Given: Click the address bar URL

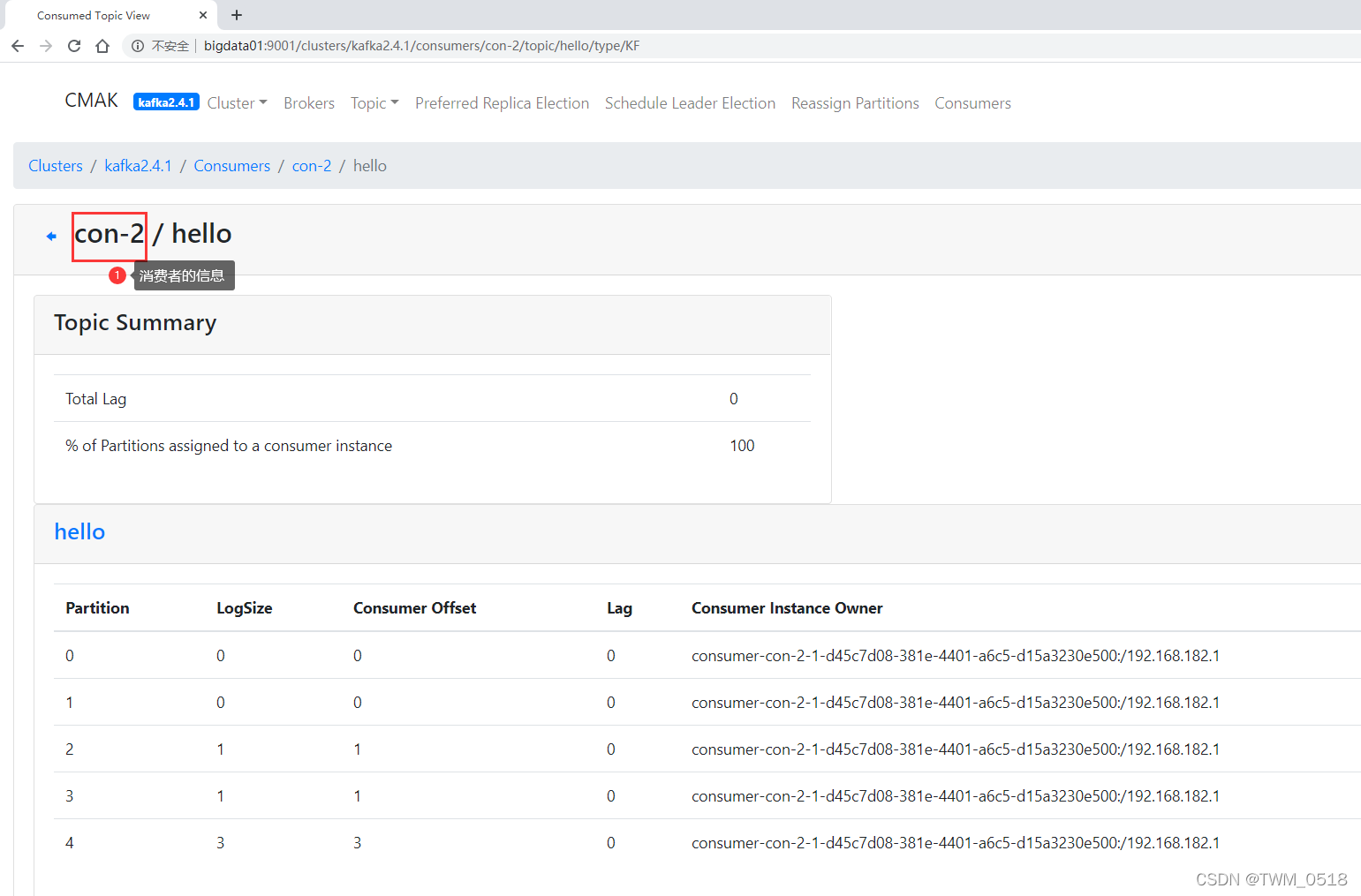Looking at the screenshot, I should pyautogui.click(x=421, y=46).
